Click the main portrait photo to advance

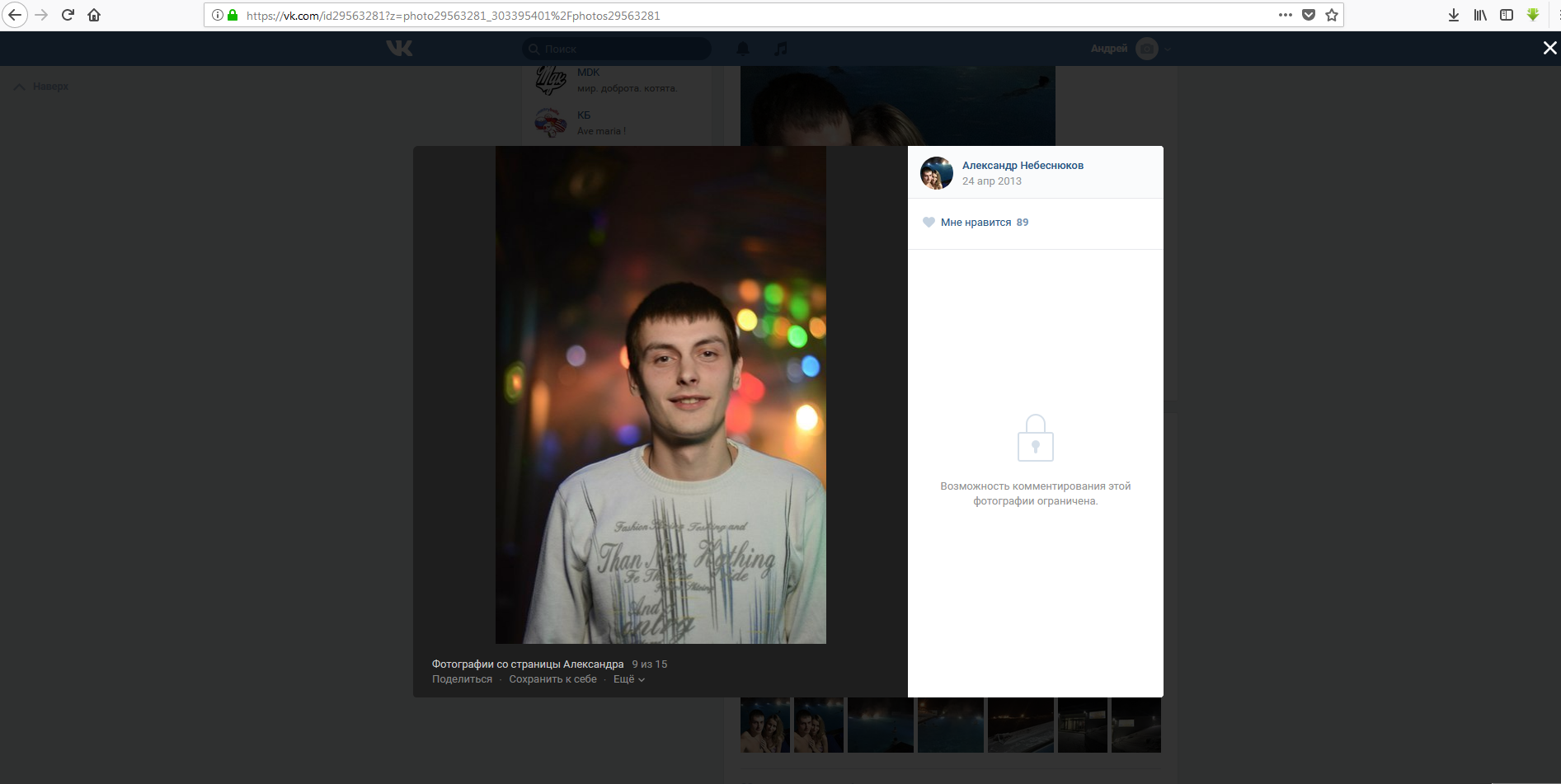click(661, 395)
